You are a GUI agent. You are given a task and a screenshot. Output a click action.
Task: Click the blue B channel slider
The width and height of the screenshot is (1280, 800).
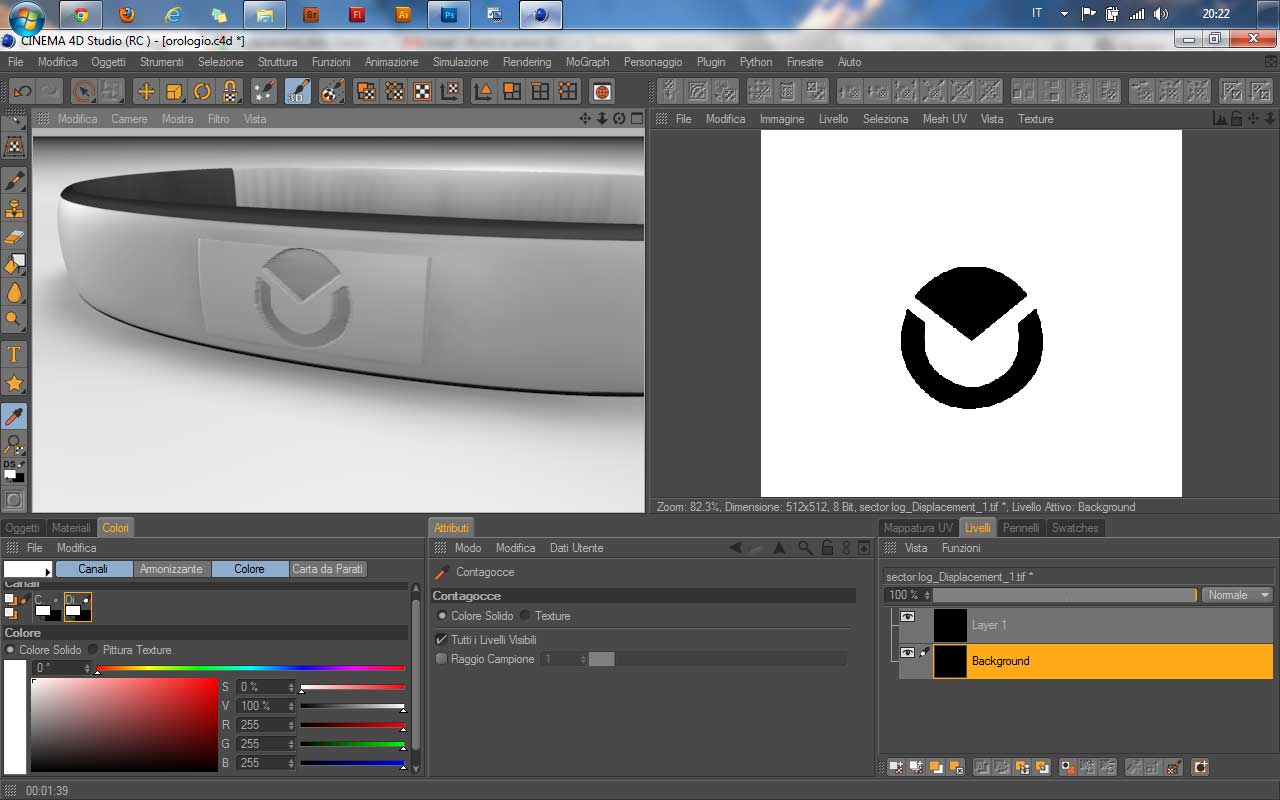tap(353, 763)
